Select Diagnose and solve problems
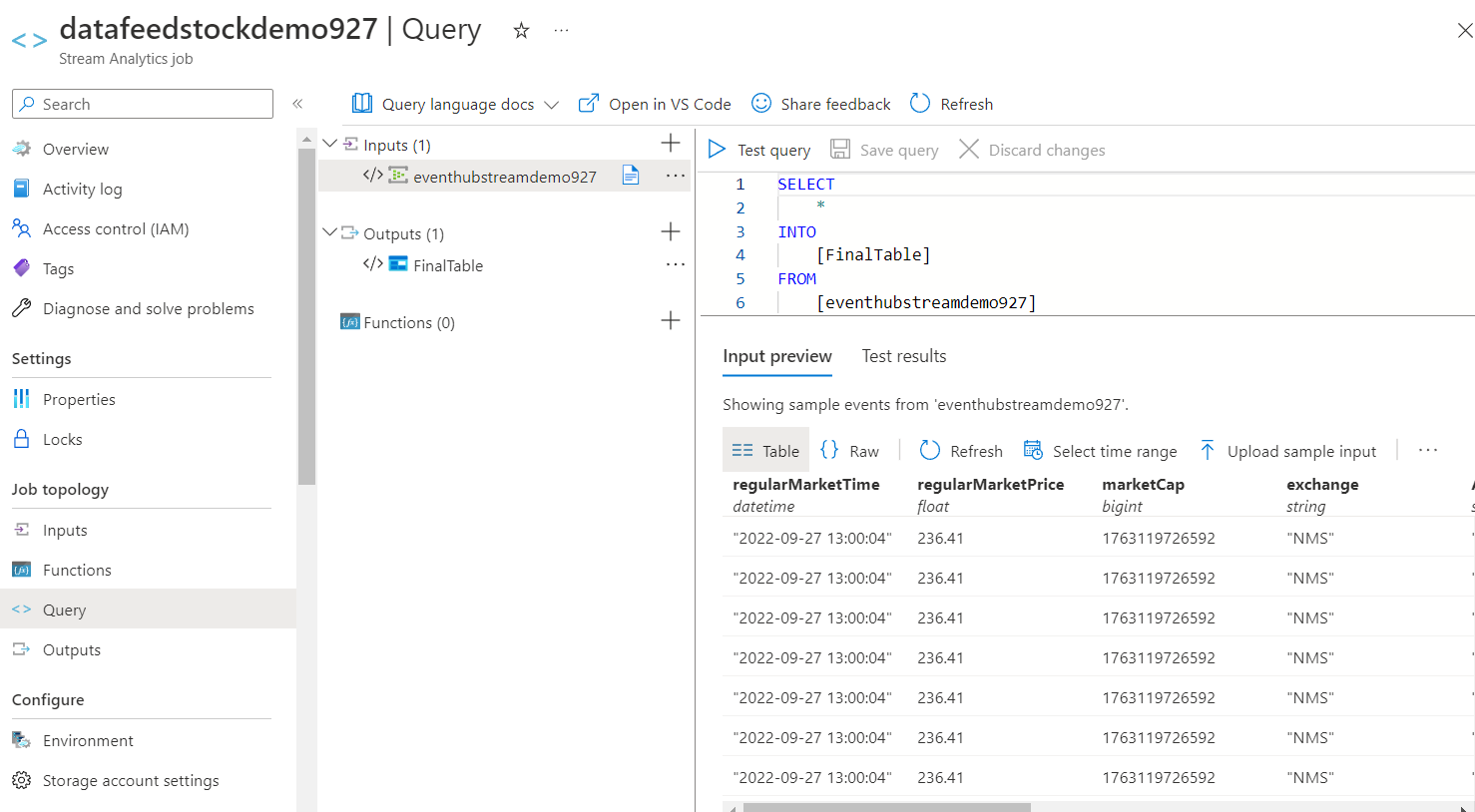Image resolution: width=1475 pixels, height=812 pixels. [x=148, y=308]
